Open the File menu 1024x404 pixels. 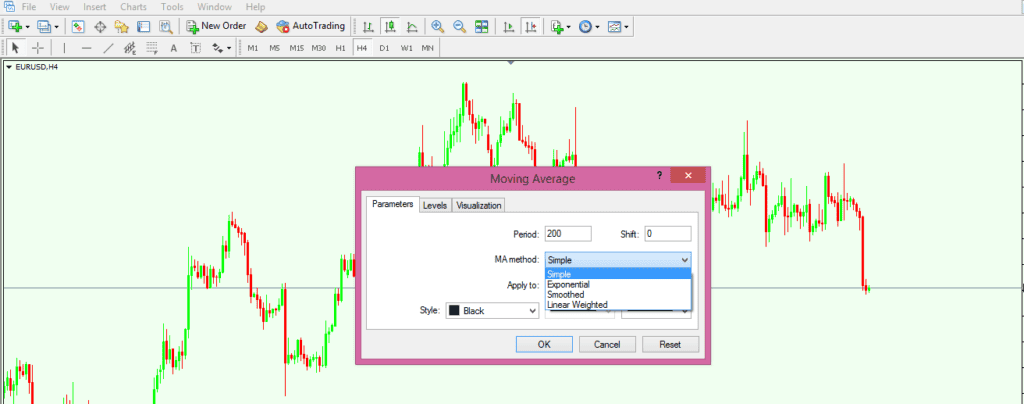coord(29,7)
